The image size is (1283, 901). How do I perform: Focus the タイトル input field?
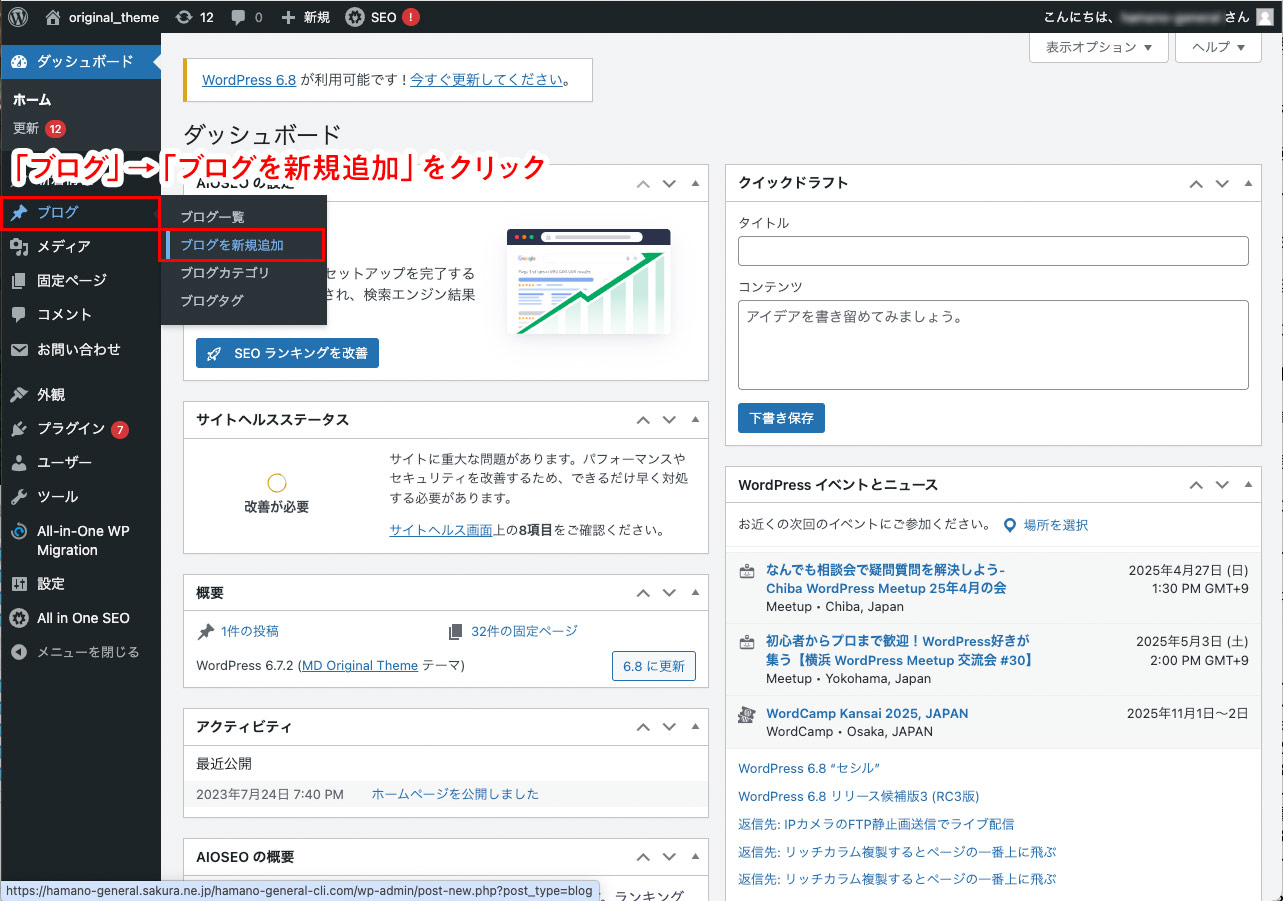point(993,251)
